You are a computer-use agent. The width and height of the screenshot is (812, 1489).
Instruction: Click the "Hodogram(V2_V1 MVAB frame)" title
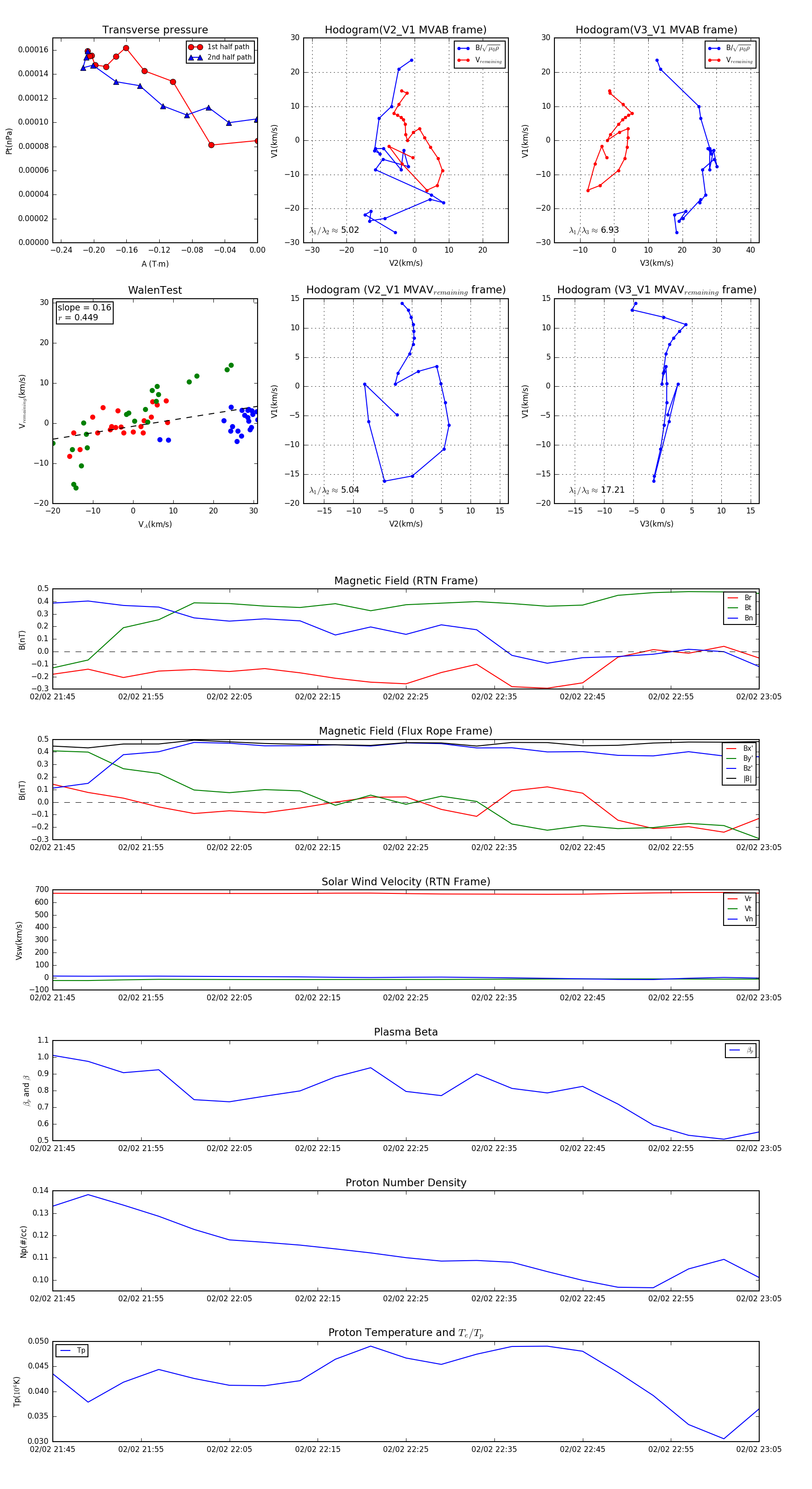point(406,30)
